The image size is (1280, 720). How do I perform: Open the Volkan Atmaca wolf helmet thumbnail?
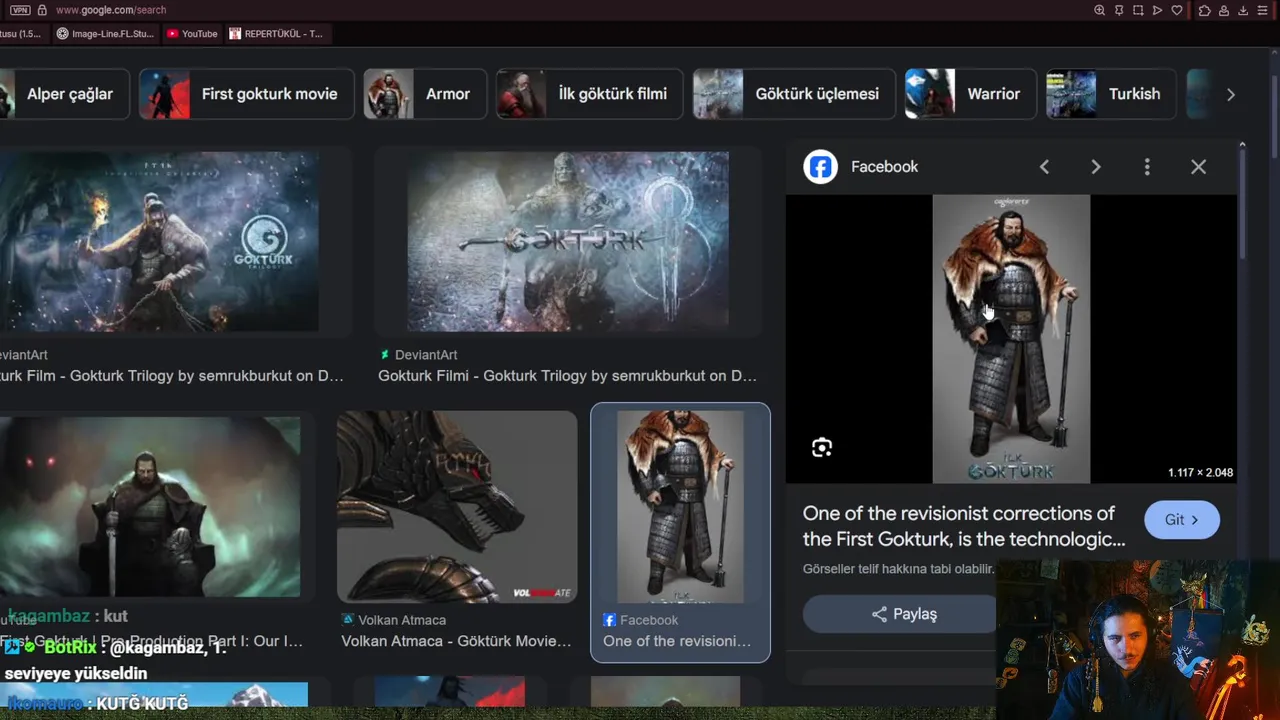tap(457, 507)
